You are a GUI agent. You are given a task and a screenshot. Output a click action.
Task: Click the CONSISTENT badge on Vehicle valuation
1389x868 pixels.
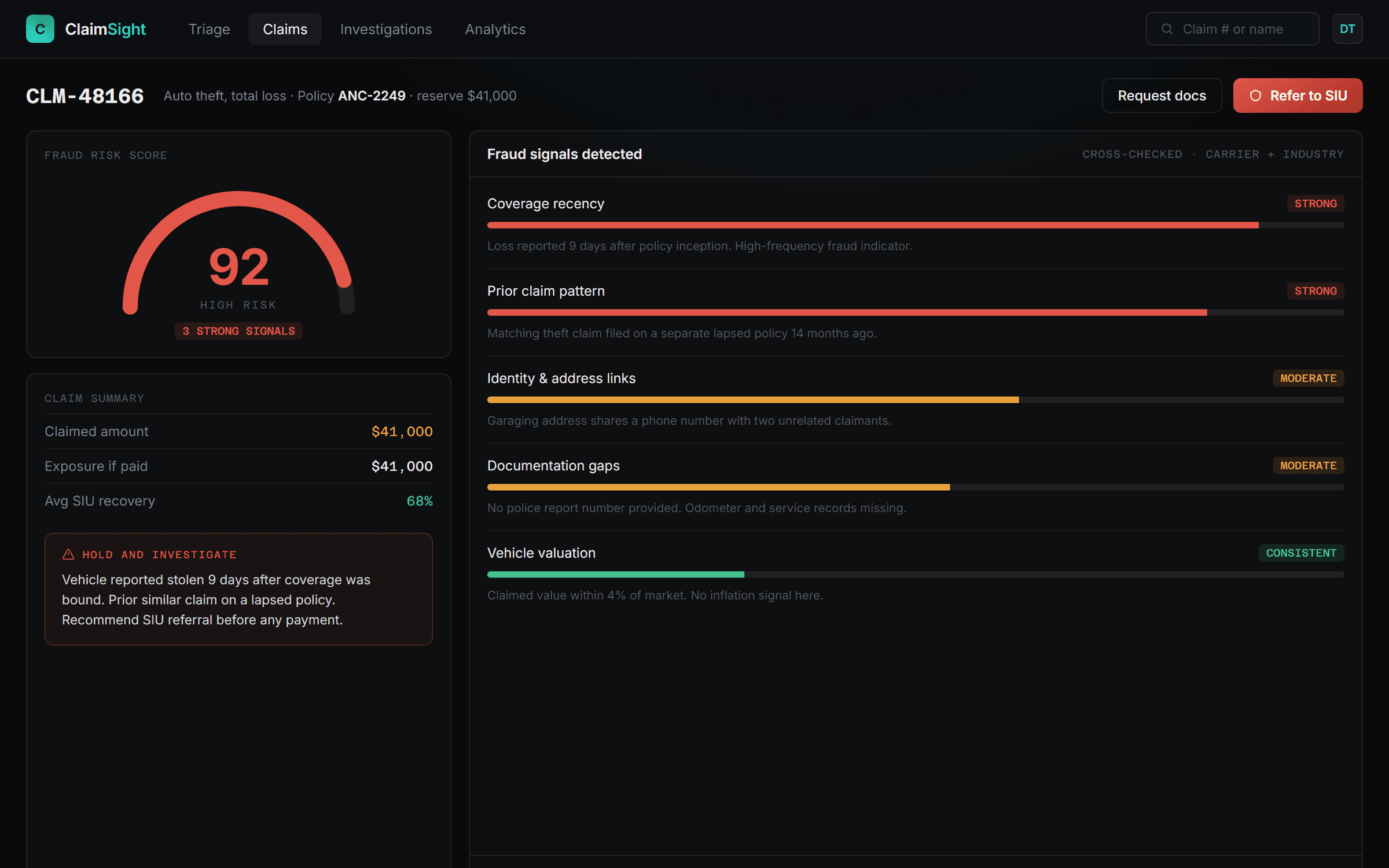coord(1301,553)
